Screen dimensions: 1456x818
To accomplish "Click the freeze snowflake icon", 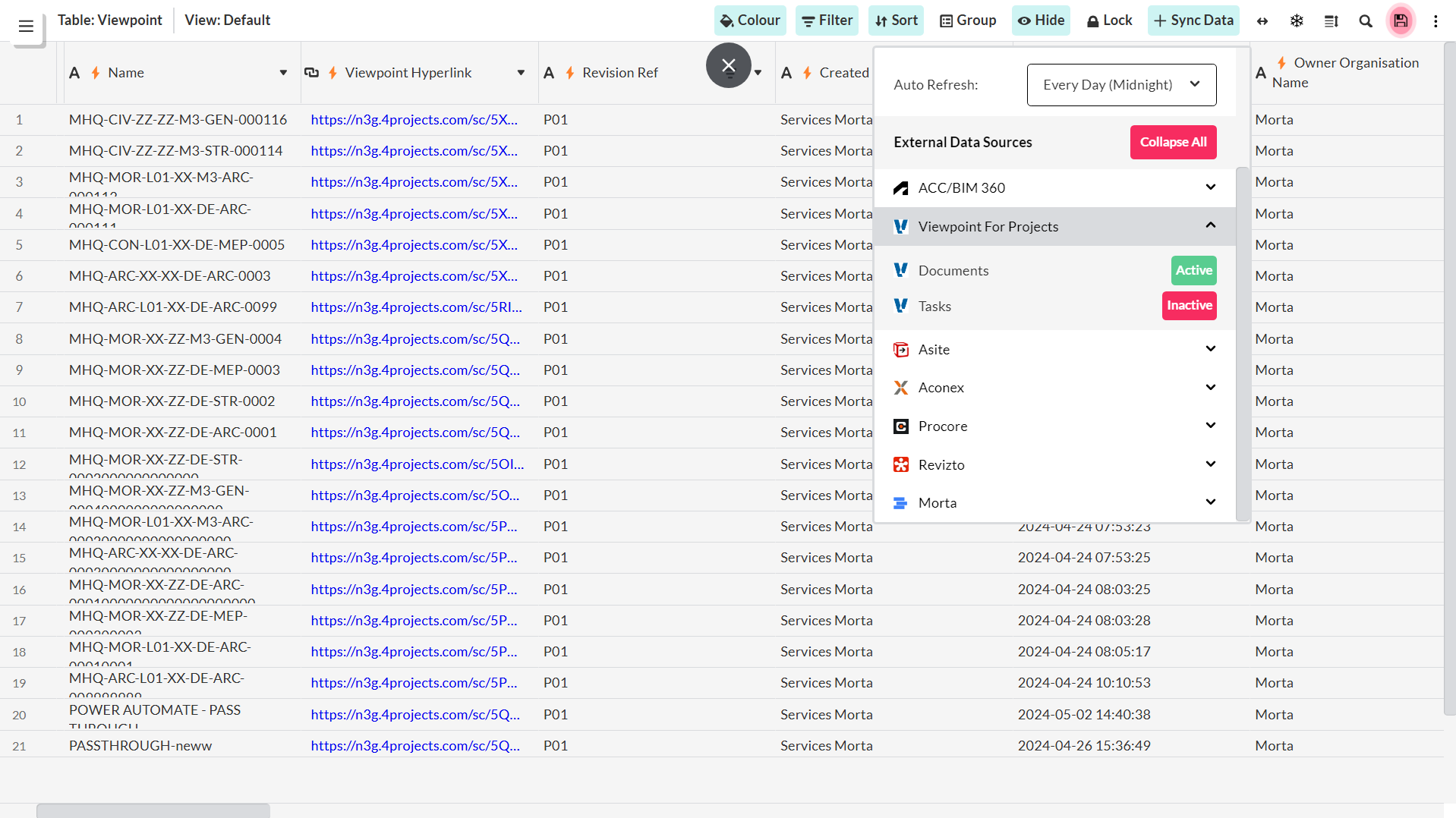I will 1297,21.
